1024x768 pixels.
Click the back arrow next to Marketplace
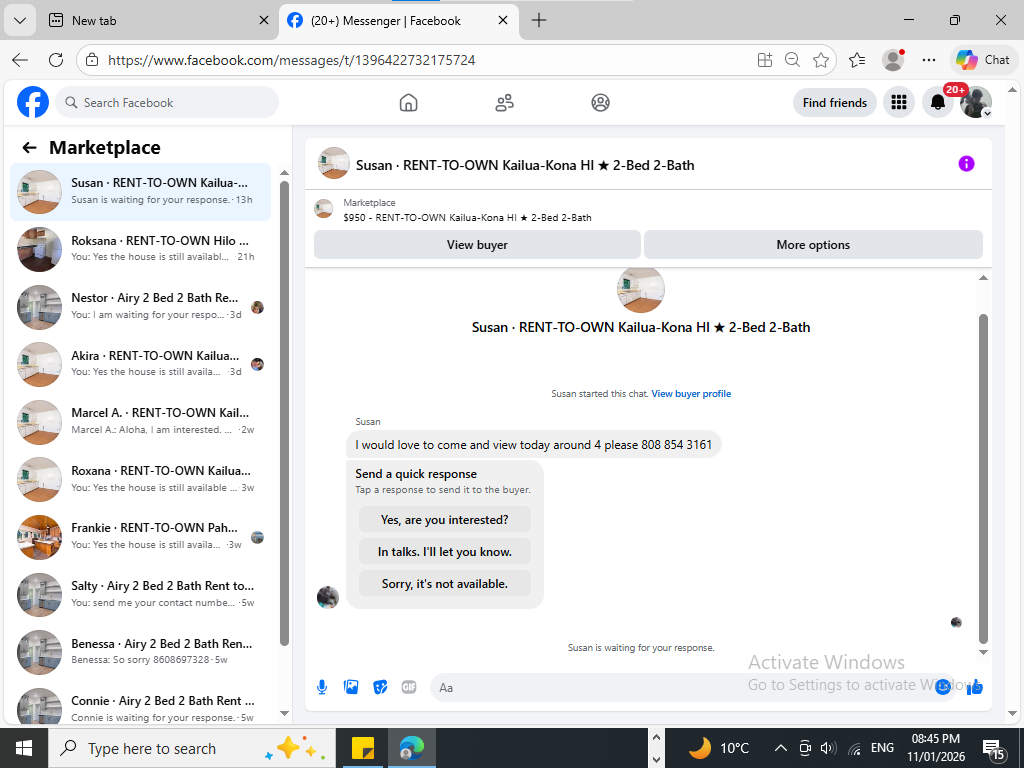29,148
